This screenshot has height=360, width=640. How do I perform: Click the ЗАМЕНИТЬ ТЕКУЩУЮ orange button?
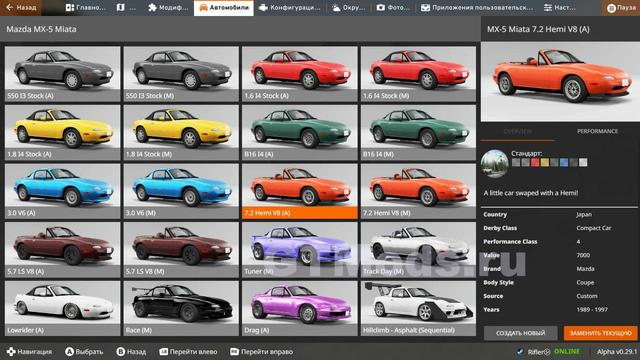600,333
